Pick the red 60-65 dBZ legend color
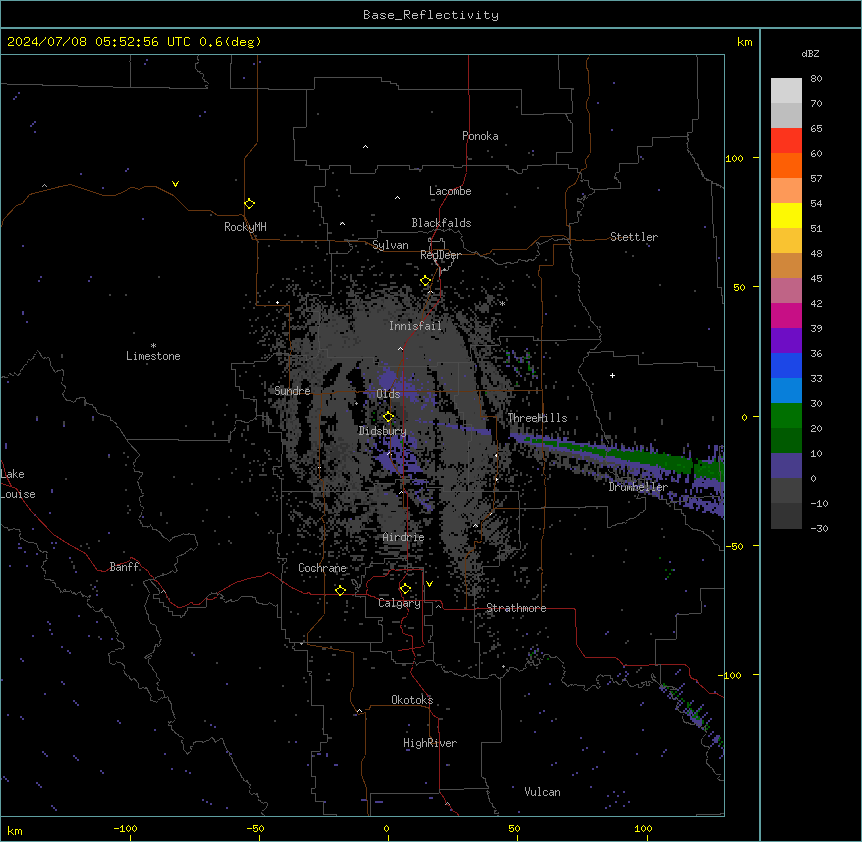 coord(786,141)
